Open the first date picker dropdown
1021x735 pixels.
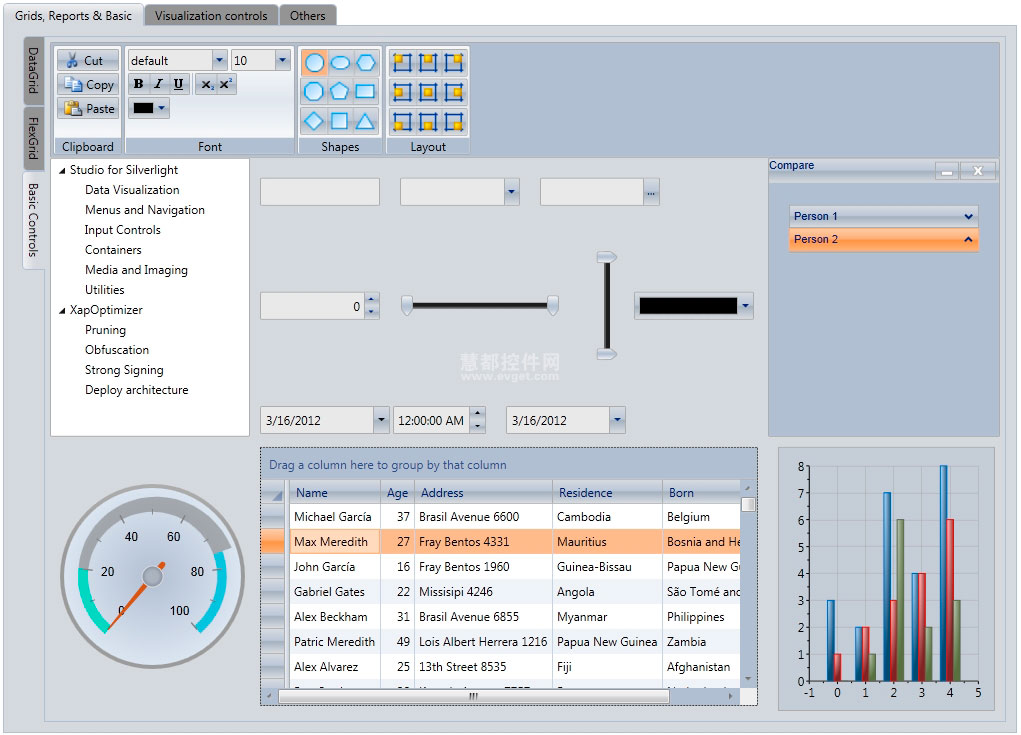point(382,420)
